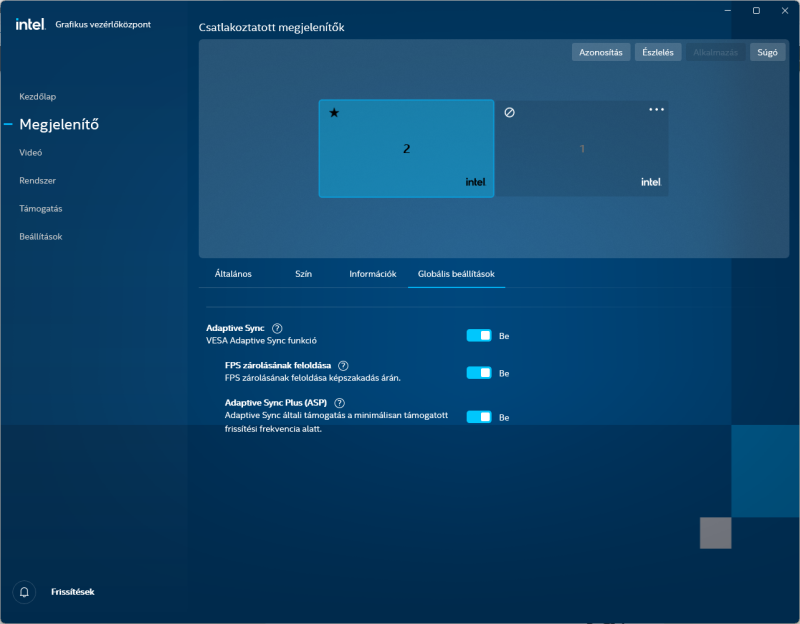This screenshot has height=624, width=800.
Task: Open help icon next to FPS zárolásának feloldása
Action: tap(343, 365)
